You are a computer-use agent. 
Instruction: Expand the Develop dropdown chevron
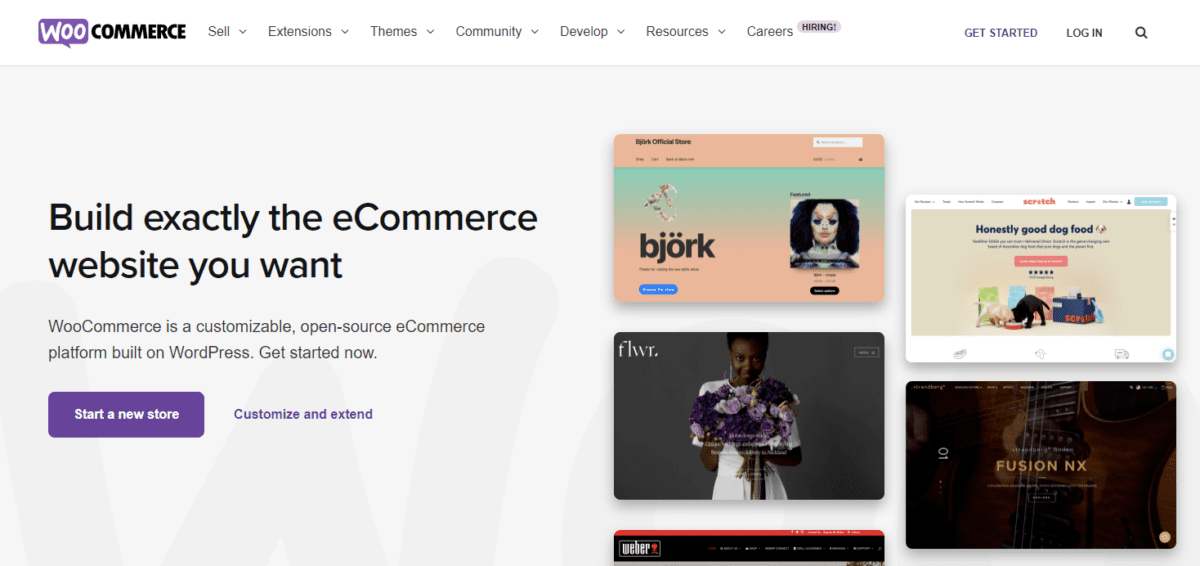point(620,32)
